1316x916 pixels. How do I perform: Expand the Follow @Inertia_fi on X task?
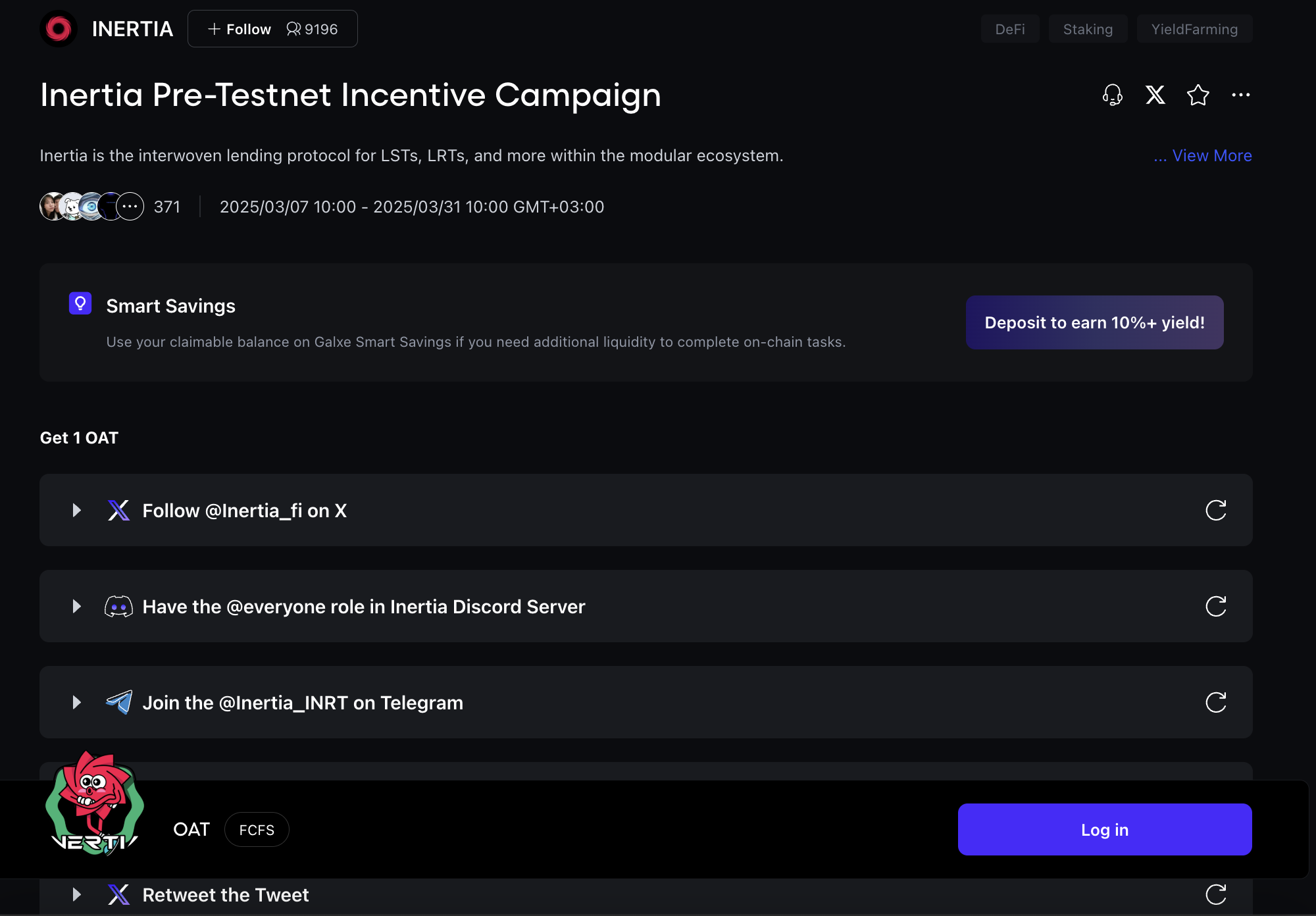pos(77,510)
